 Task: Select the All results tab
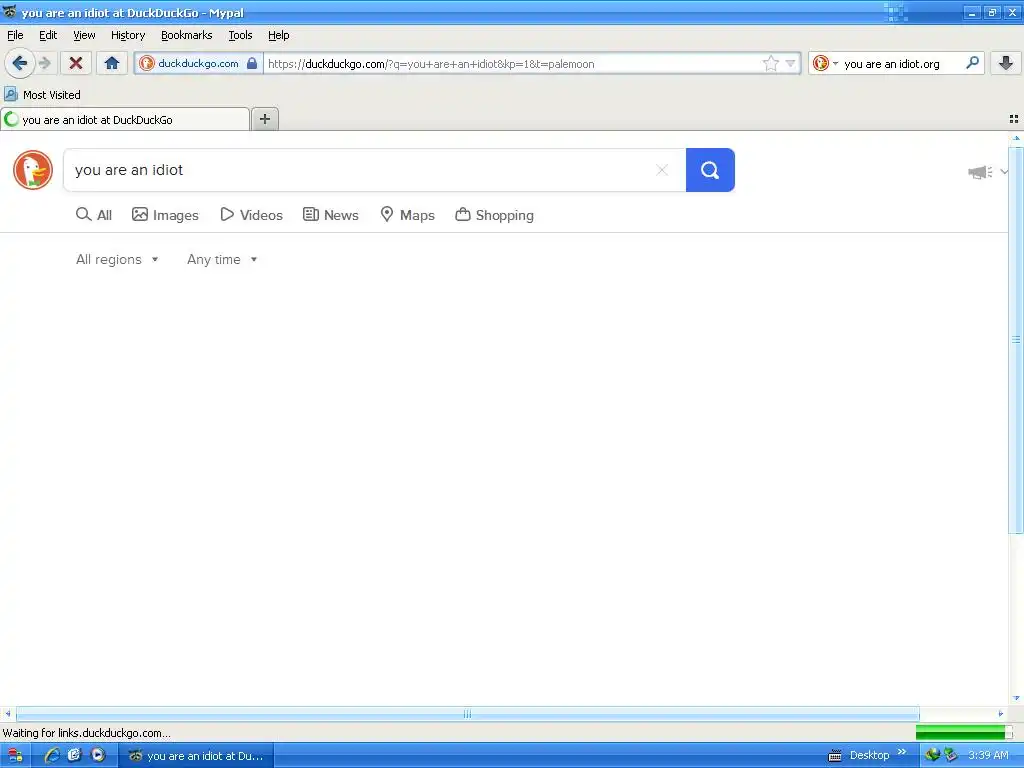click(x=94, y=215)
